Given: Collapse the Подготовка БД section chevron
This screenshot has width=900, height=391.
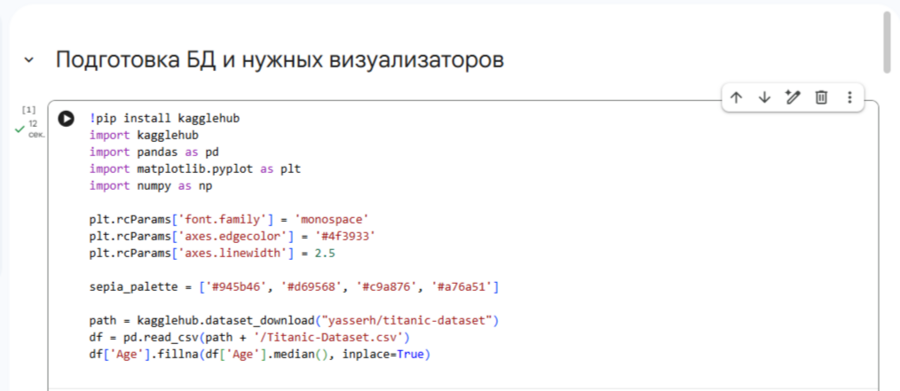Looking at the screenshot, I should click(29, 60).
